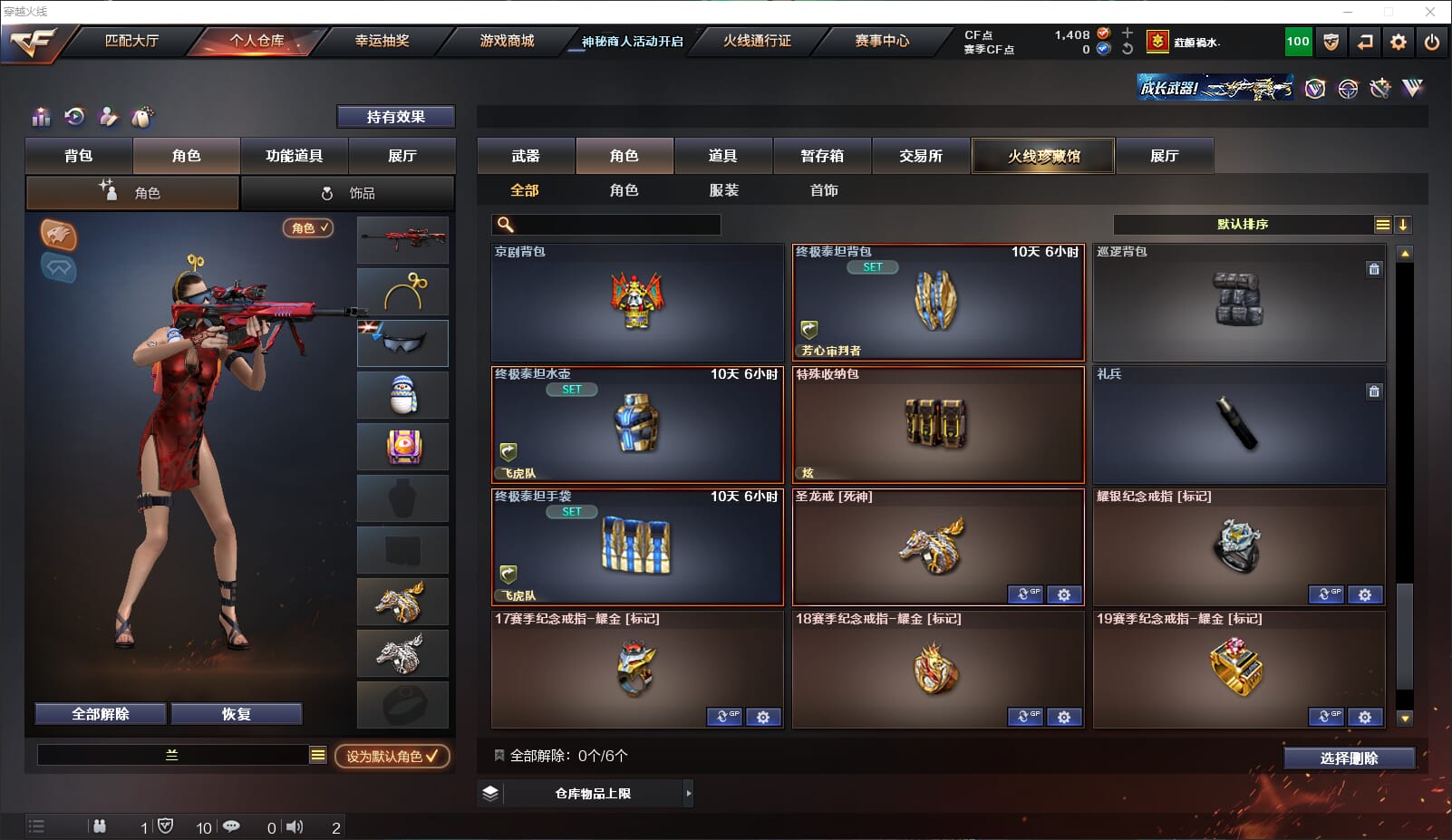Click trash icon on 巡逻背包 item
The height and width of the screenshot is (840, 1452).
pyautogui.click(x=1374, y=269)
